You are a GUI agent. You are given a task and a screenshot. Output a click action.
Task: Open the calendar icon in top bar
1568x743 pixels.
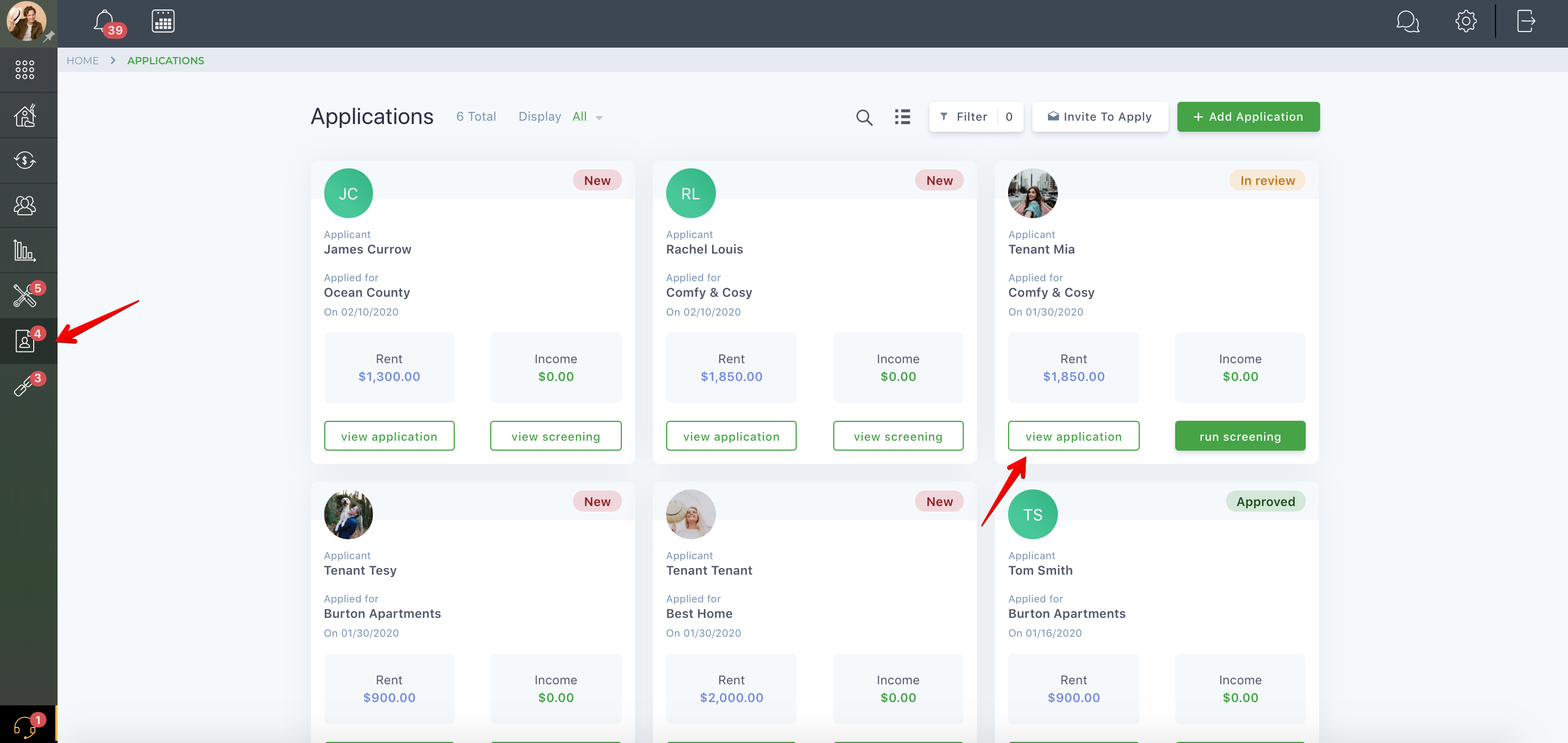tap(163, 21)
